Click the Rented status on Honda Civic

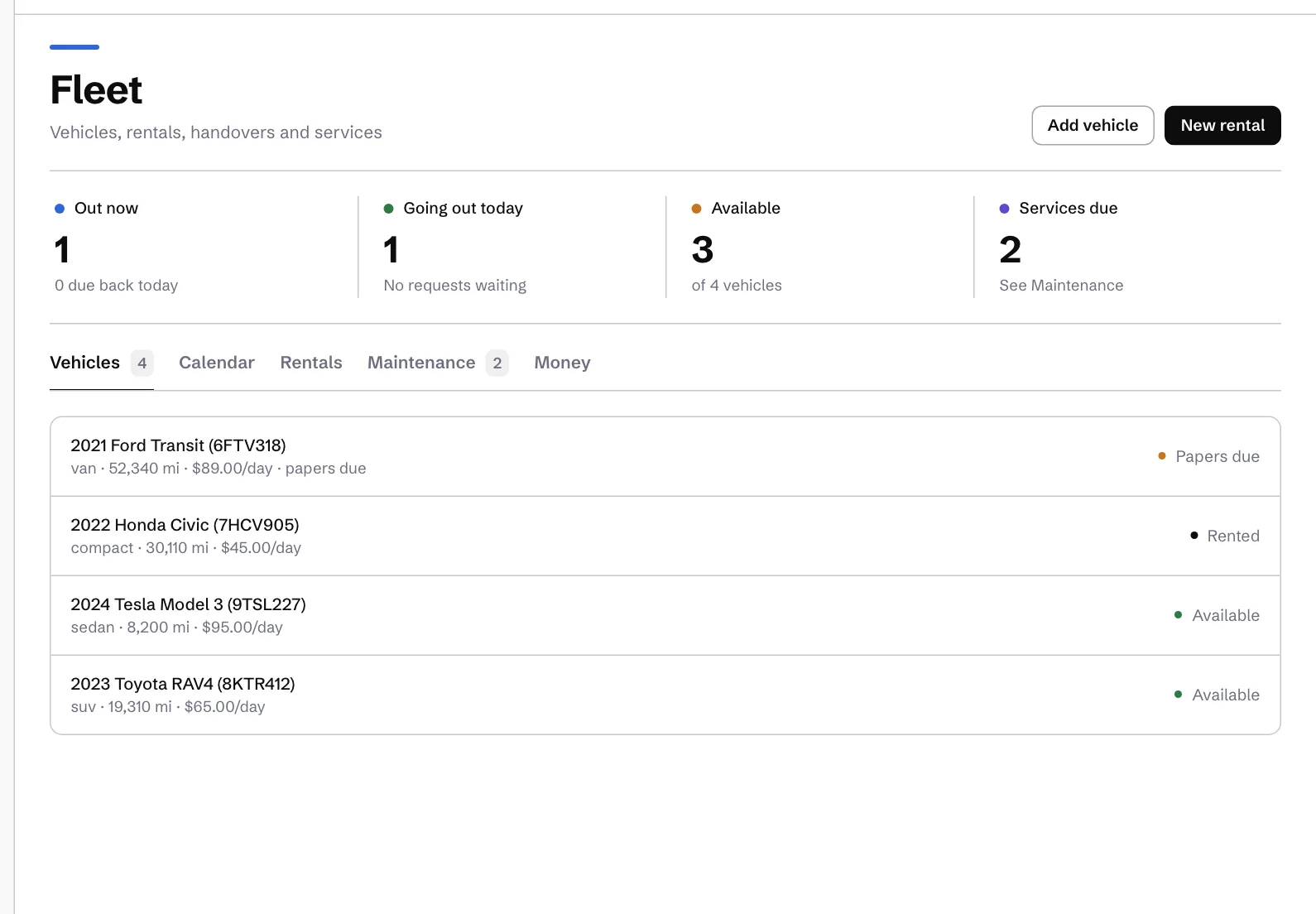(x=1225, y=536)
